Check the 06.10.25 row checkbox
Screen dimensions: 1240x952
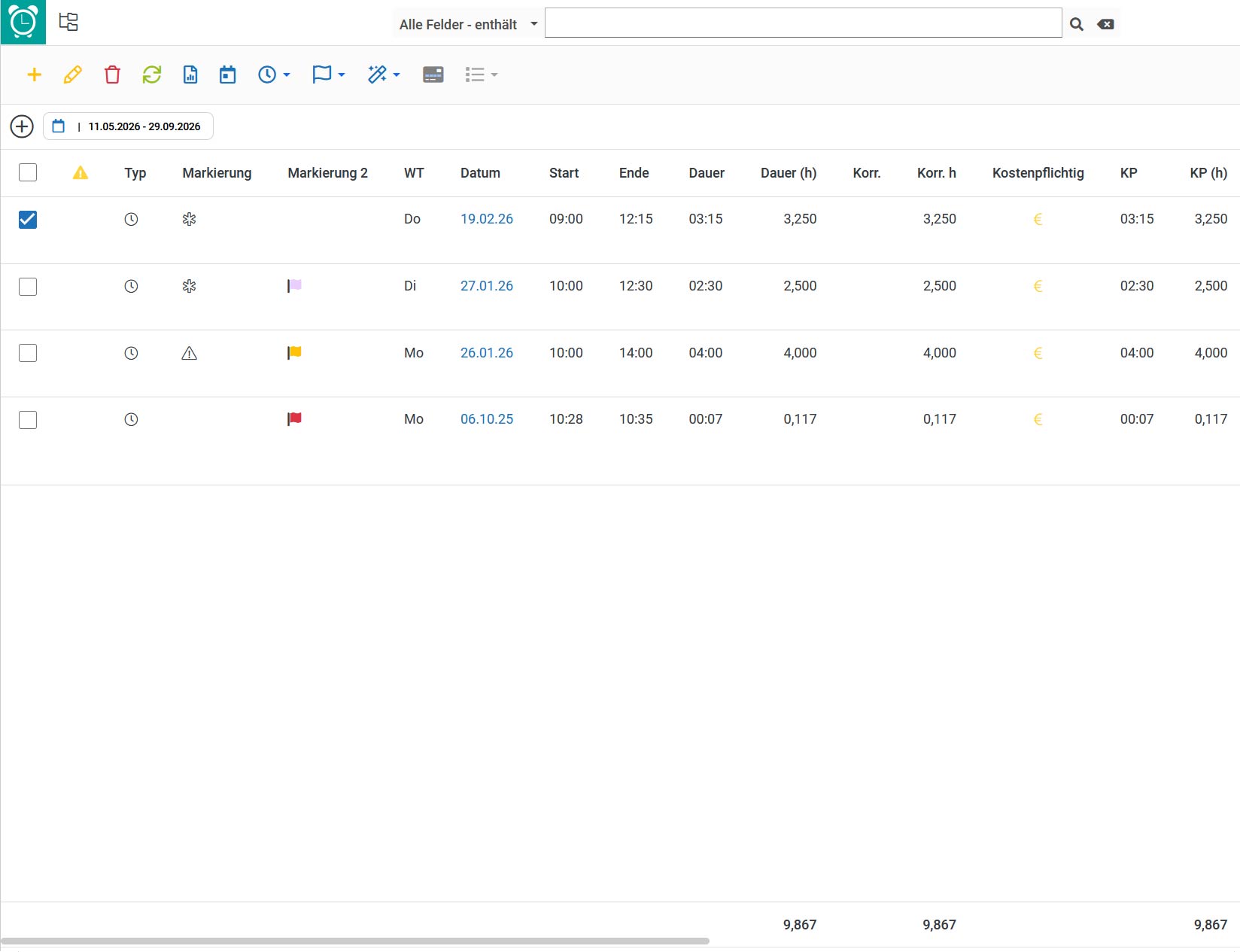point(28,419)
